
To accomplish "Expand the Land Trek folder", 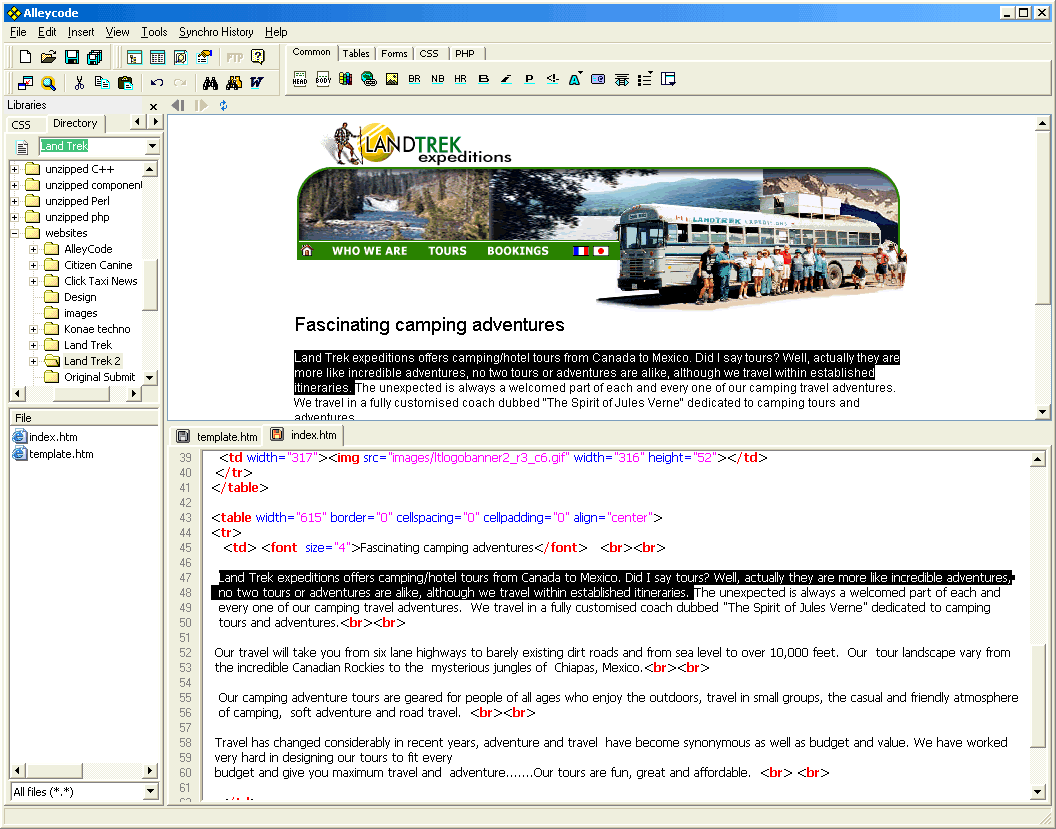I will point(33,345).
